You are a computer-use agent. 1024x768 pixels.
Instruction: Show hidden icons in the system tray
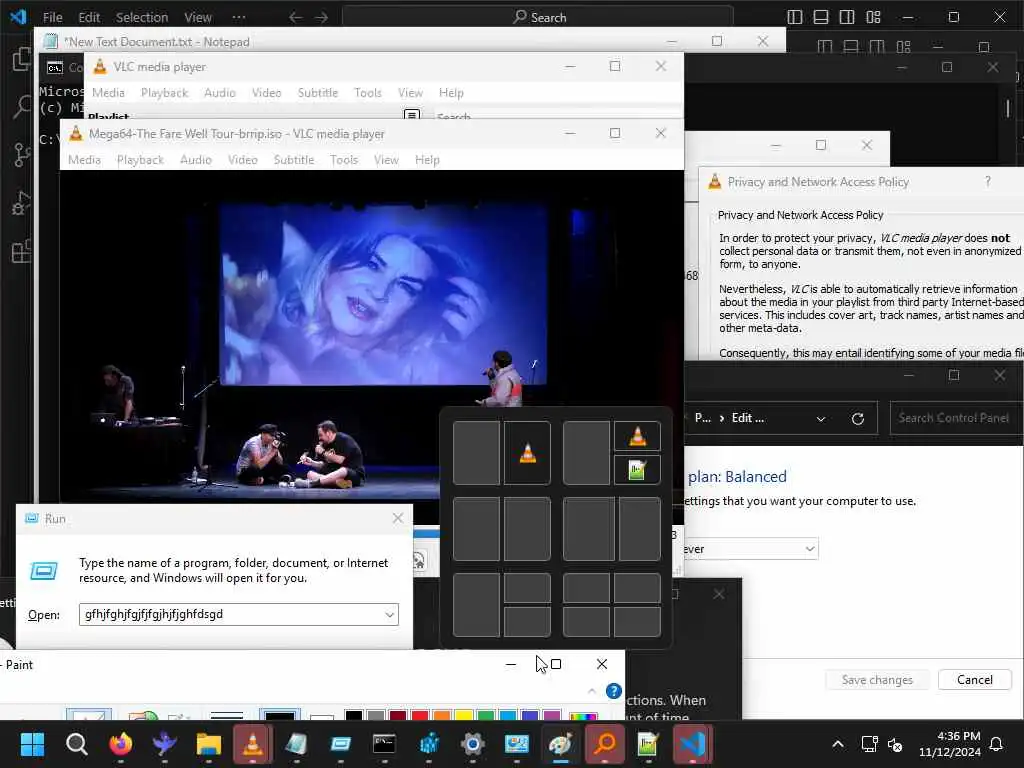pyautogui.click(x=838, y=744)
